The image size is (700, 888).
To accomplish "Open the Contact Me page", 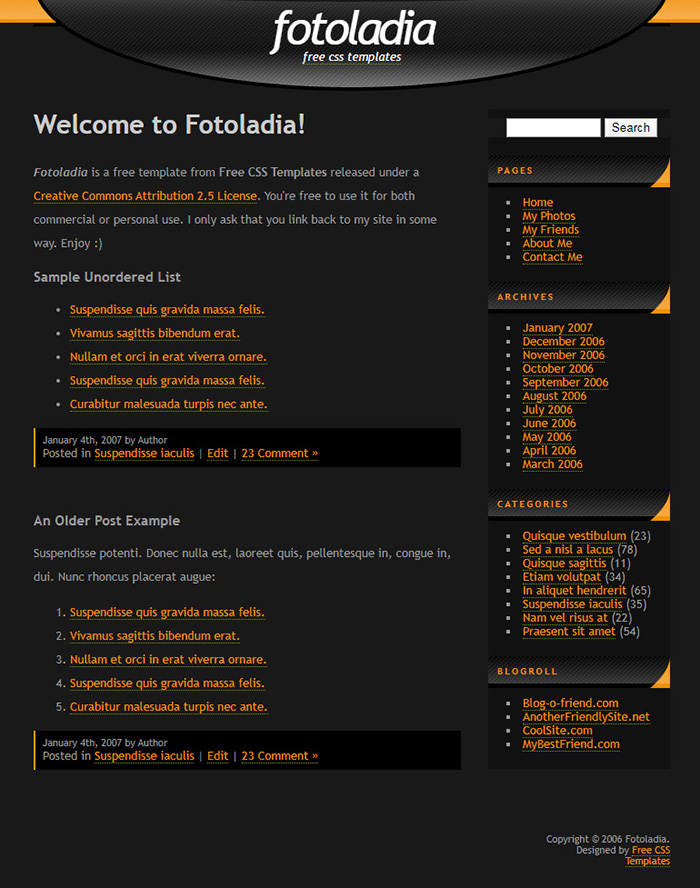I will pos(552,257).
